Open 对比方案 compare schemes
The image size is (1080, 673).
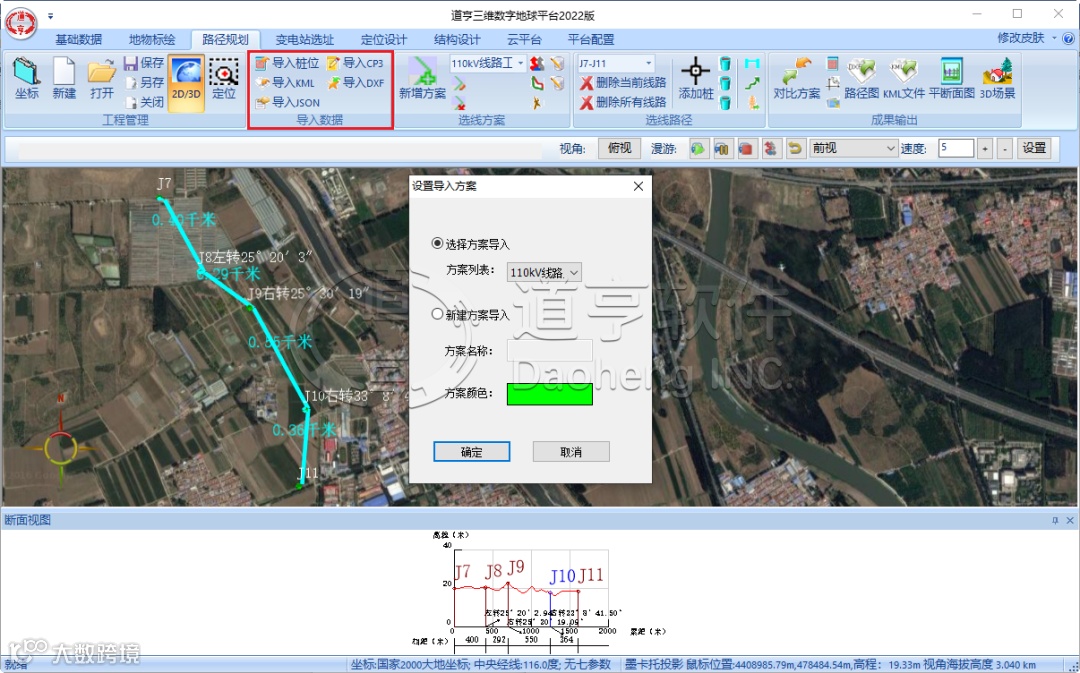point(796,79)
